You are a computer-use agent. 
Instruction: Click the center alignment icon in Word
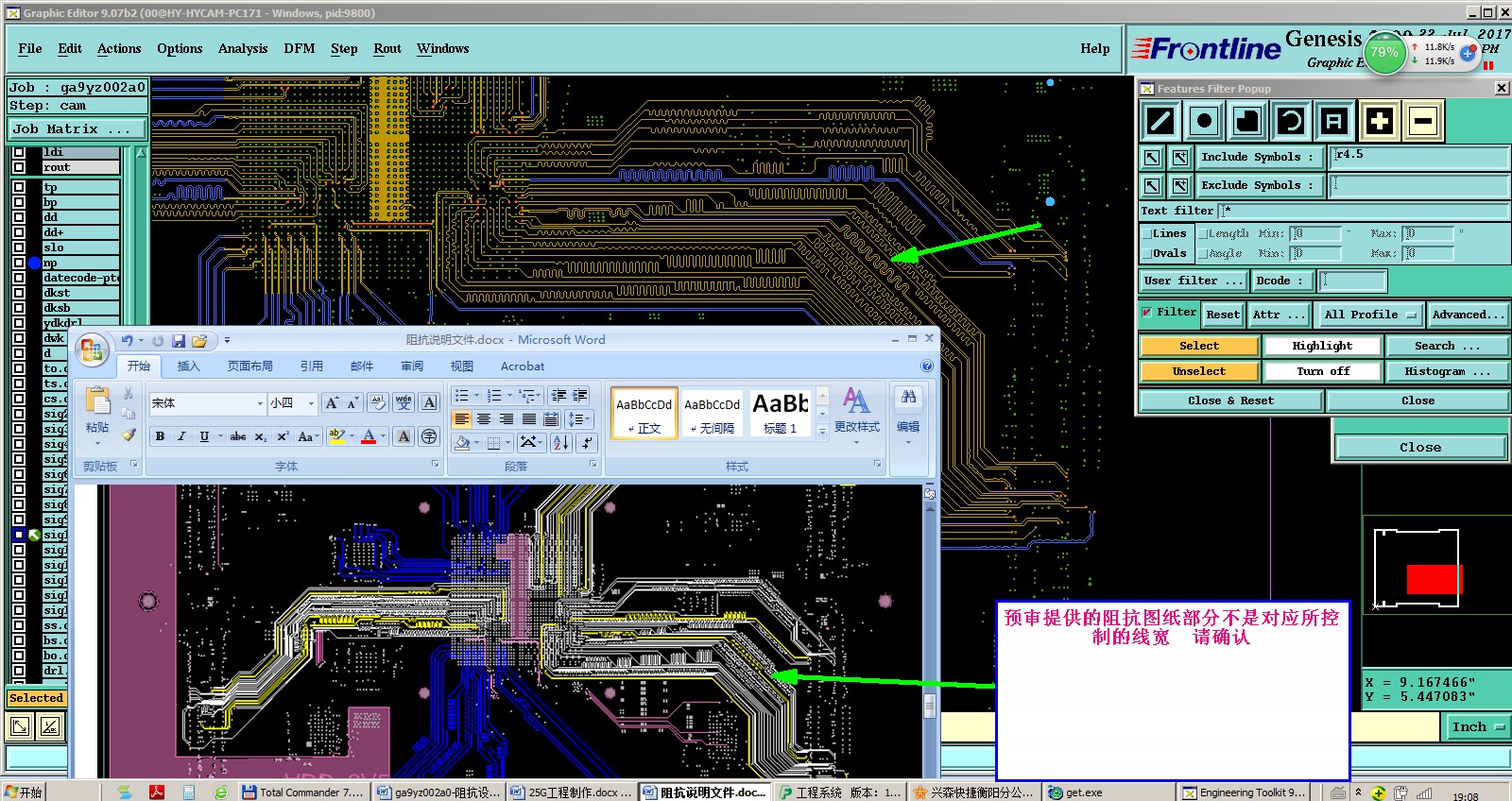pyautogui.click(x=484, y=418)
